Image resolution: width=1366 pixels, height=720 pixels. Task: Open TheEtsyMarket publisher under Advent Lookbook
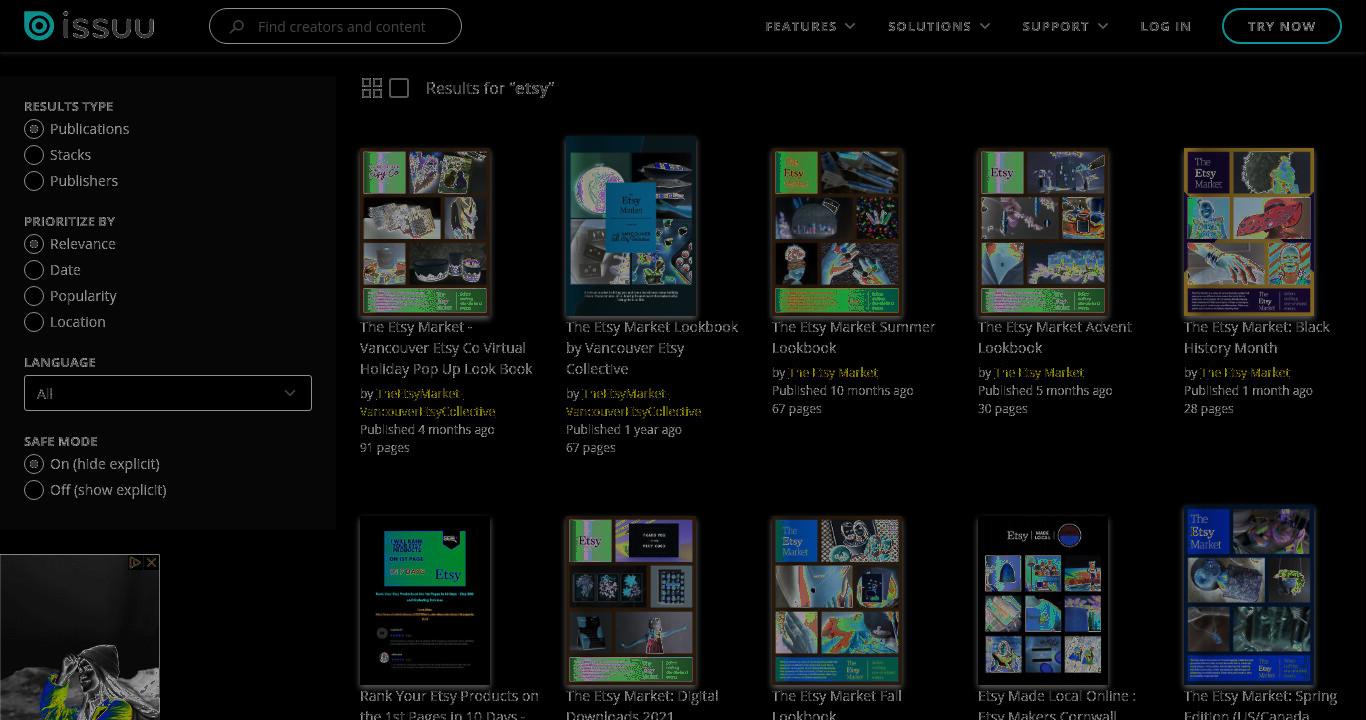click(1038, 373)
